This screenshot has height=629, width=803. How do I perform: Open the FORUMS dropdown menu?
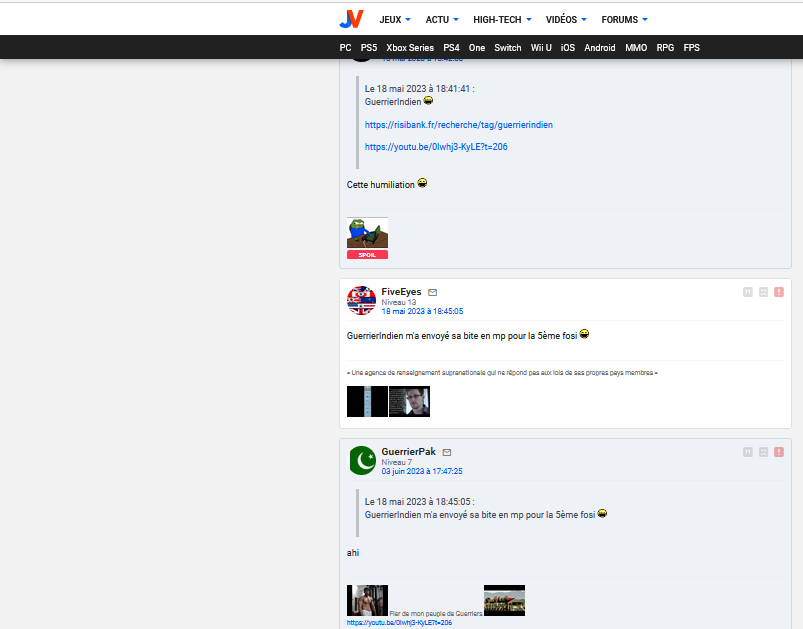click(x=624, y=19)
